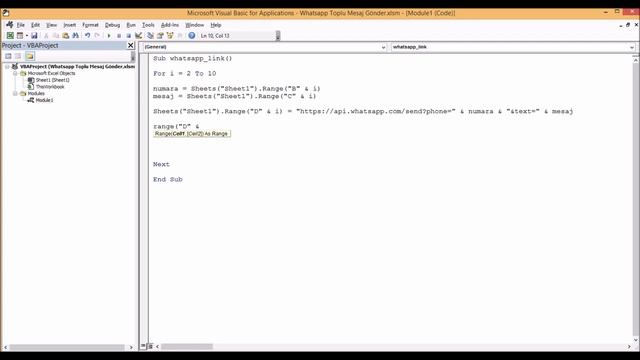Collapse the Modules folder

click(x=15, y=93)
